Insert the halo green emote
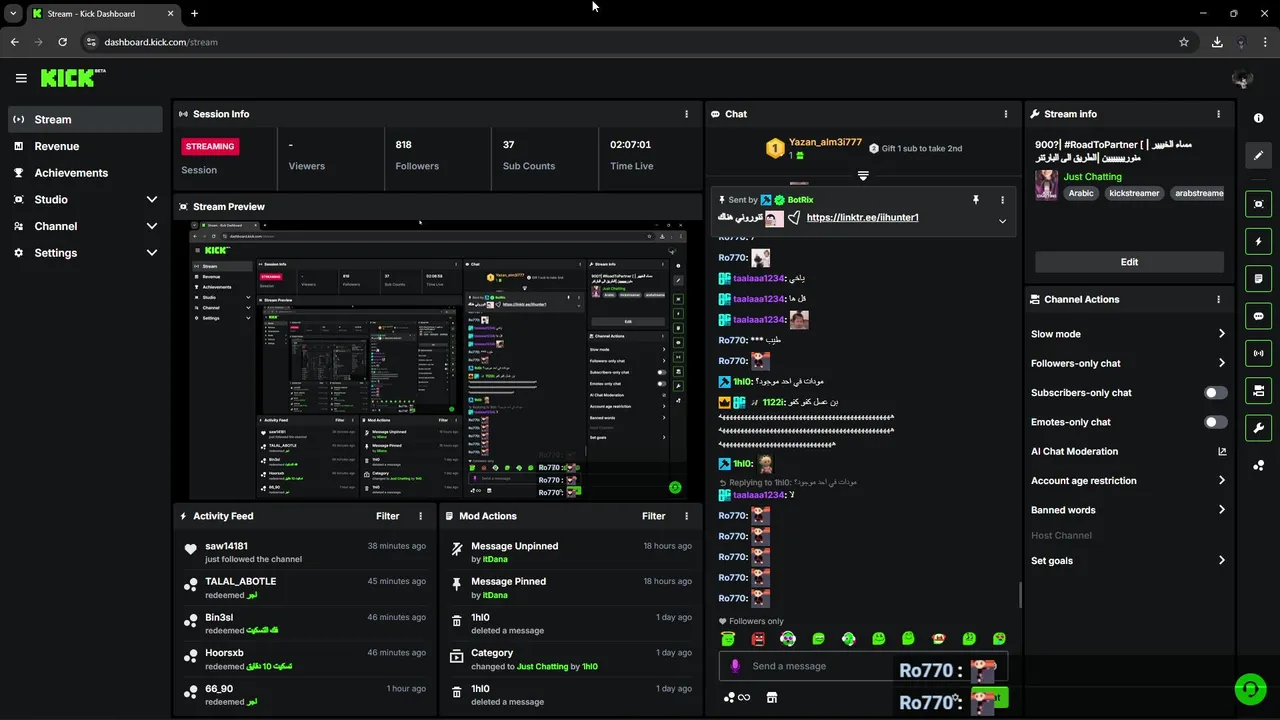Viewport: 1280px width, 720px height. click(728, 638)
